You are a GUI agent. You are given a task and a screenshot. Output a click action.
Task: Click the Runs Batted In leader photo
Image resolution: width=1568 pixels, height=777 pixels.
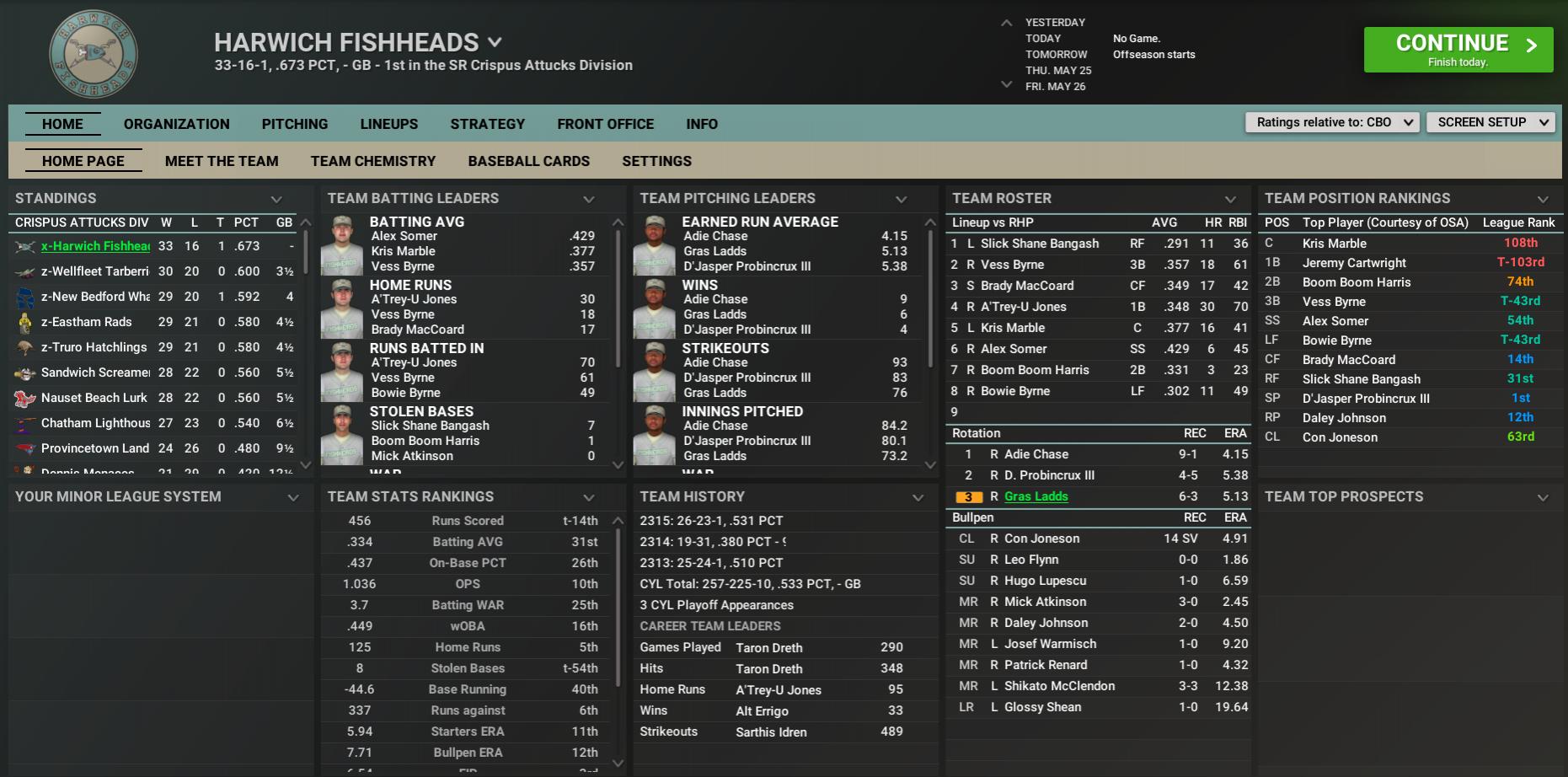342,372
